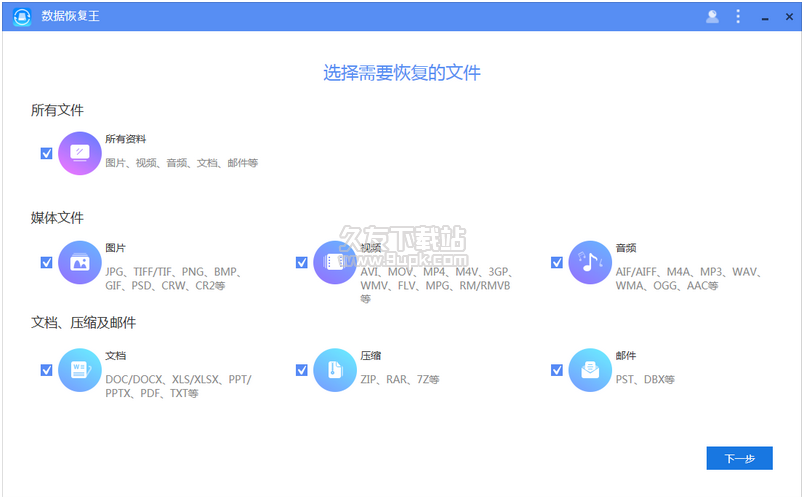Uncheck the 所有资料 checkbox
The image size is (802, 497).
[x=47, y=153]
